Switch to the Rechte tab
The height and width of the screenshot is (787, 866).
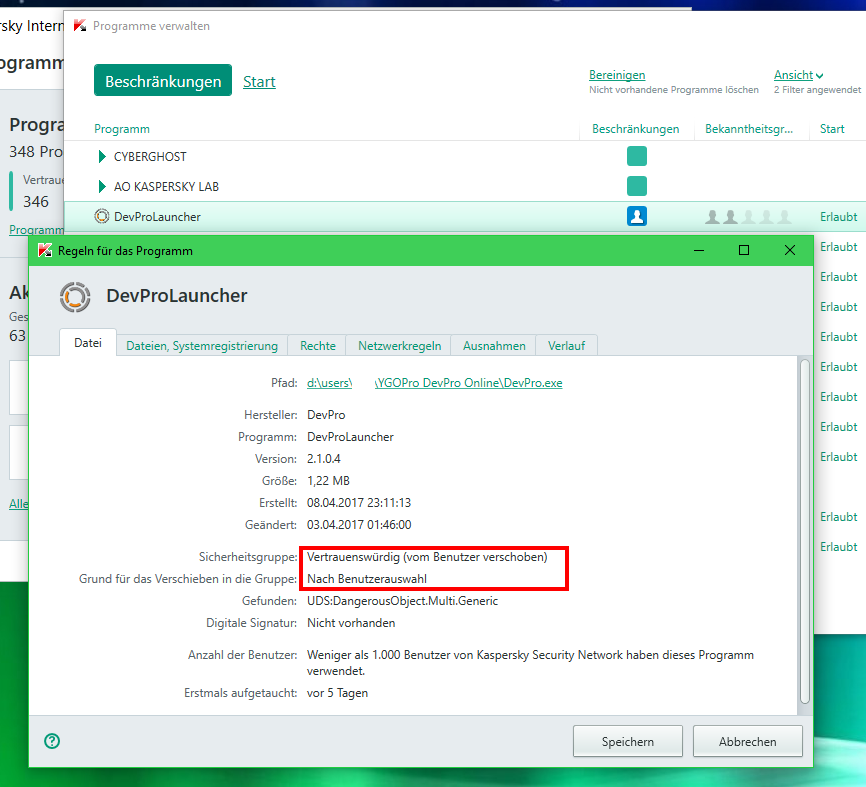(318, 346)
